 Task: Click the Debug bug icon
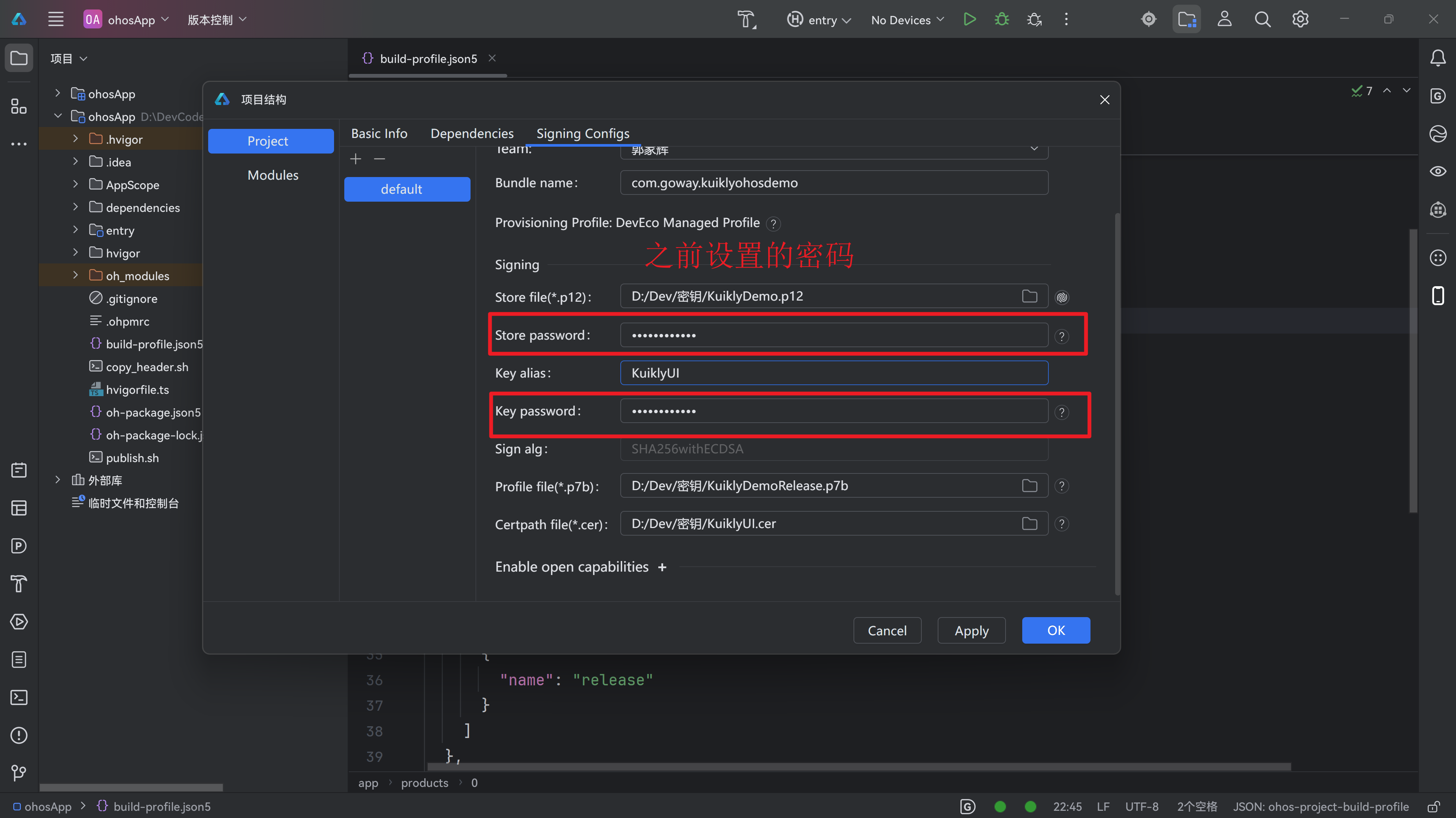[x=1001, y=20]
